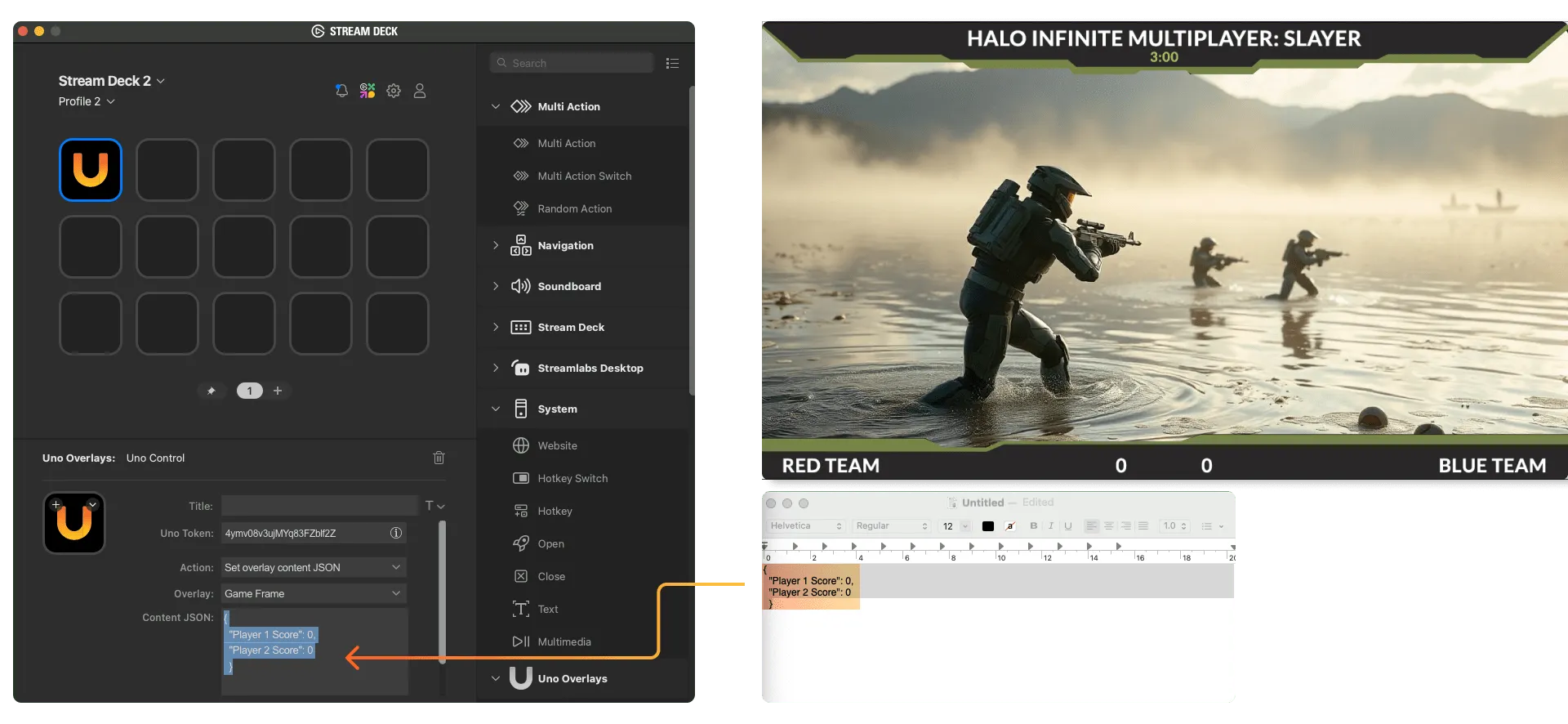Expand the Navigation category
1568x724 pixels.
pos(496,245)
